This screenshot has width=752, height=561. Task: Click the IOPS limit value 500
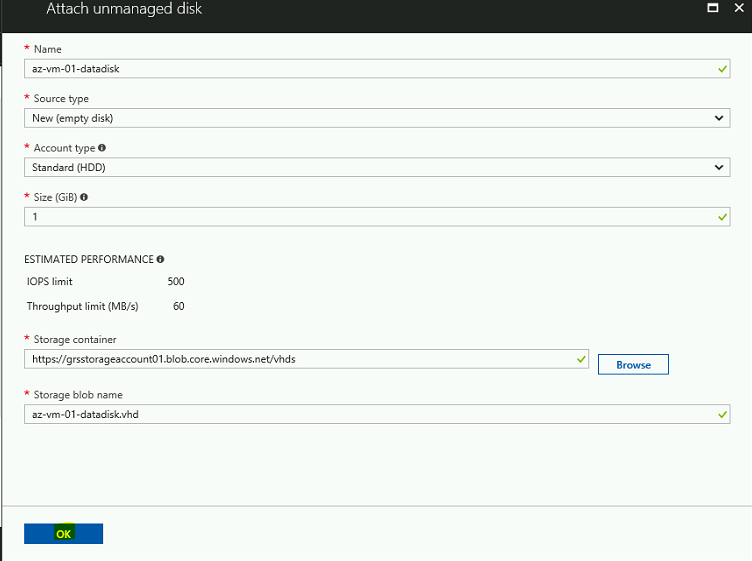coord(176,281)
